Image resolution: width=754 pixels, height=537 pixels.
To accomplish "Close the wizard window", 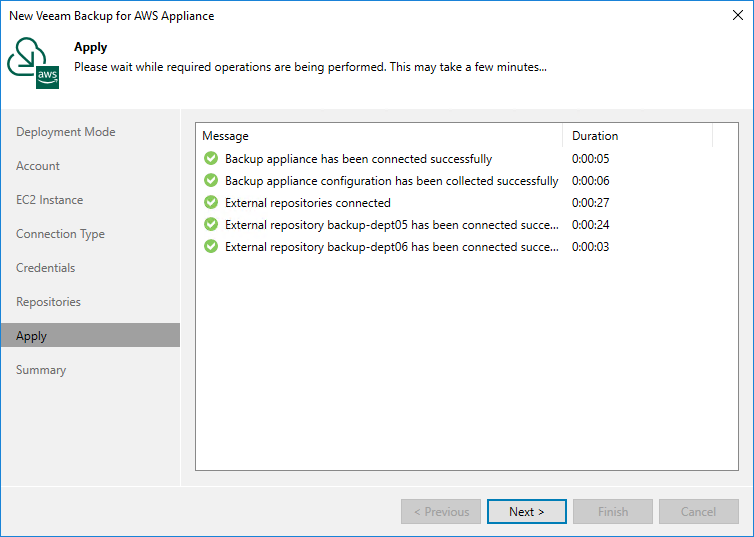I will point(736,16).
